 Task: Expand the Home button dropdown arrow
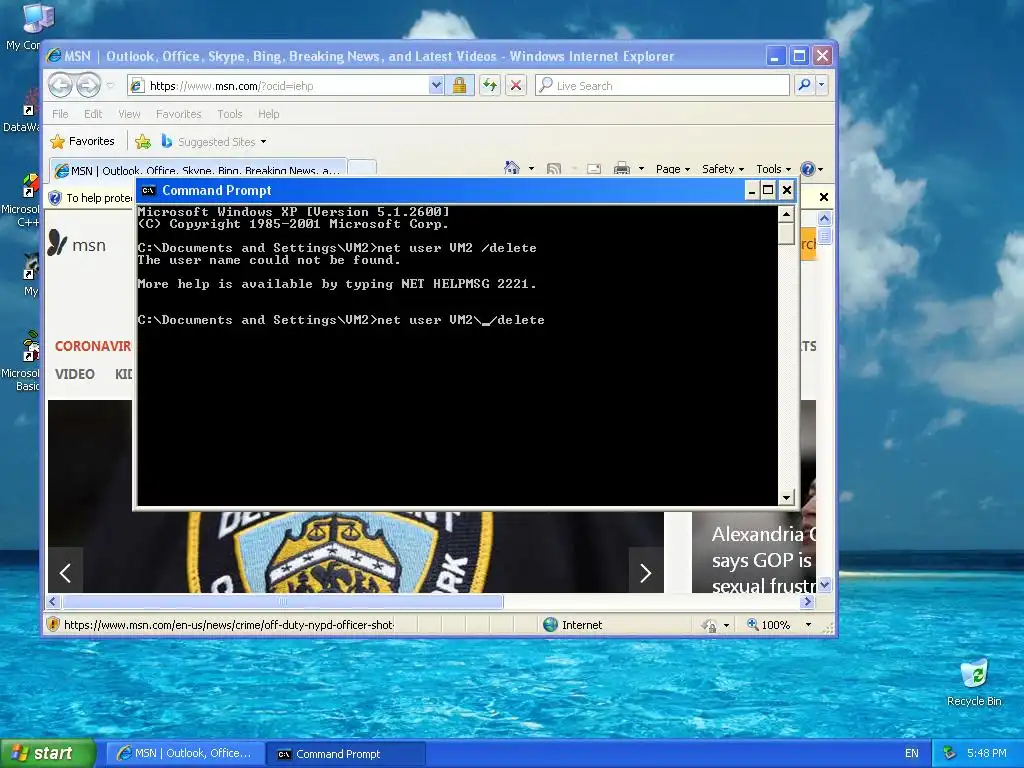(531, 168)
